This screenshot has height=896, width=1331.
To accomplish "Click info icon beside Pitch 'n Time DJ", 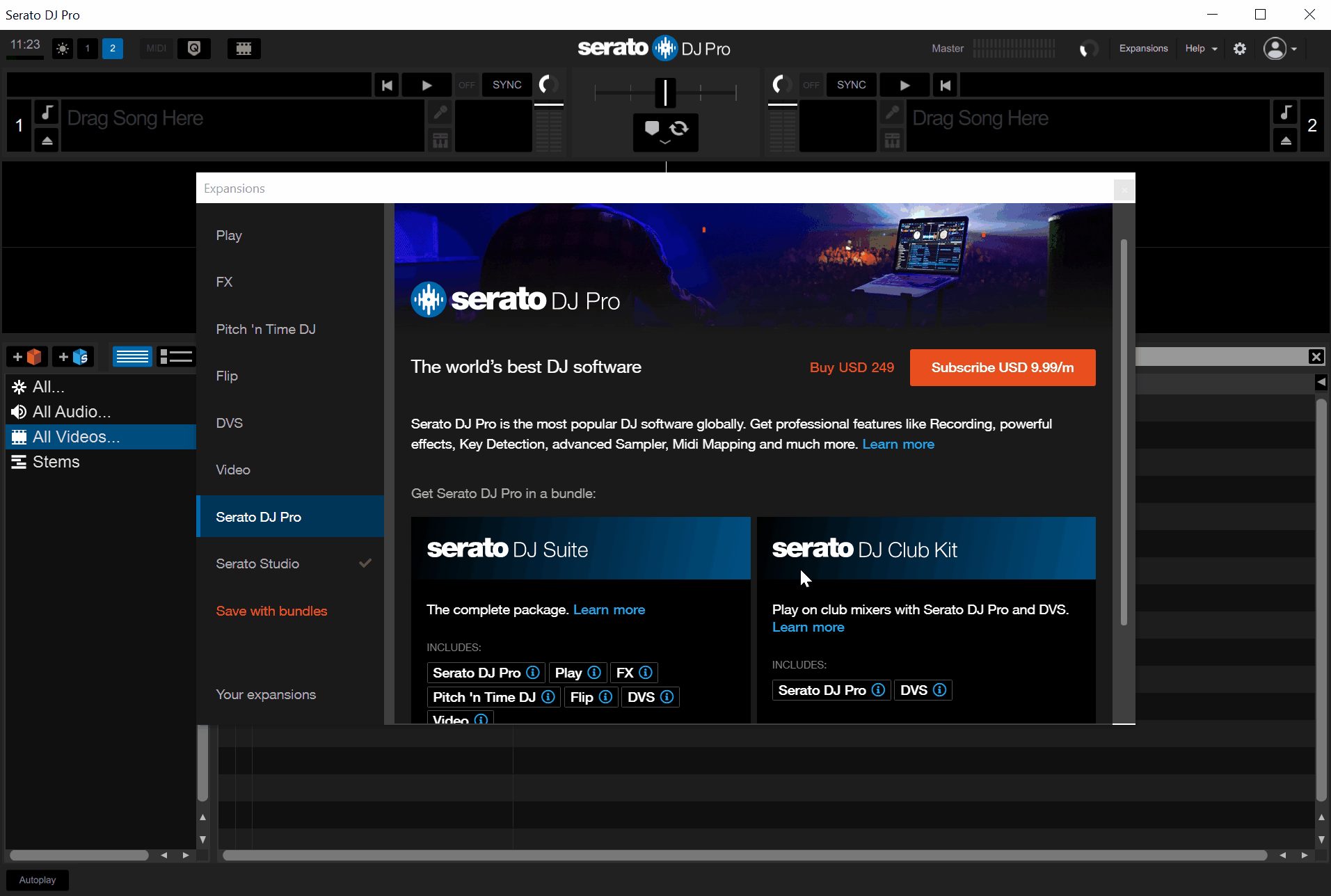I will 548,697.
